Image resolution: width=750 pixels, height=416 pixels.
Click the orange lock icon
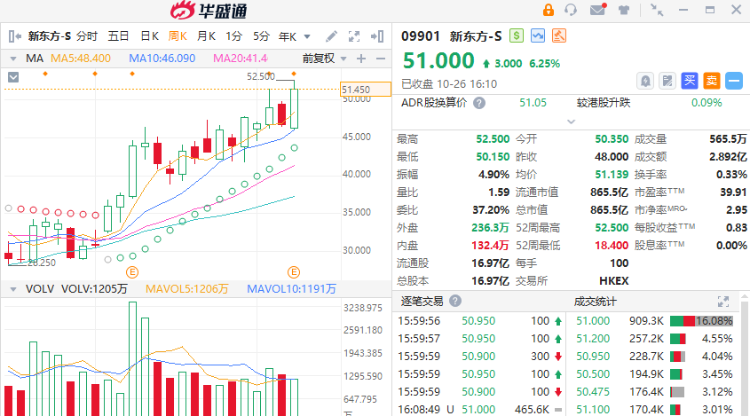click(548, 10)
